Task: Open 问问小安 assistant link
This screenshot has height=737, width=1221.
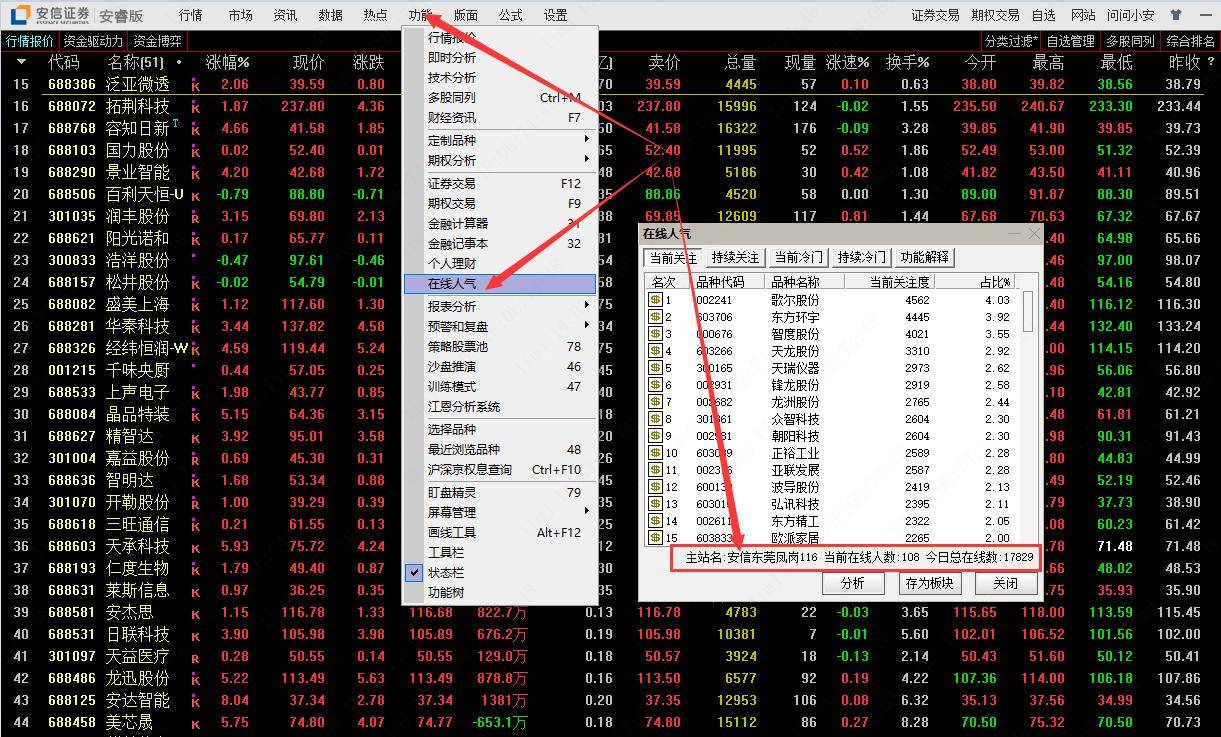Action: pyautogui.click(x=1130, y=15)
